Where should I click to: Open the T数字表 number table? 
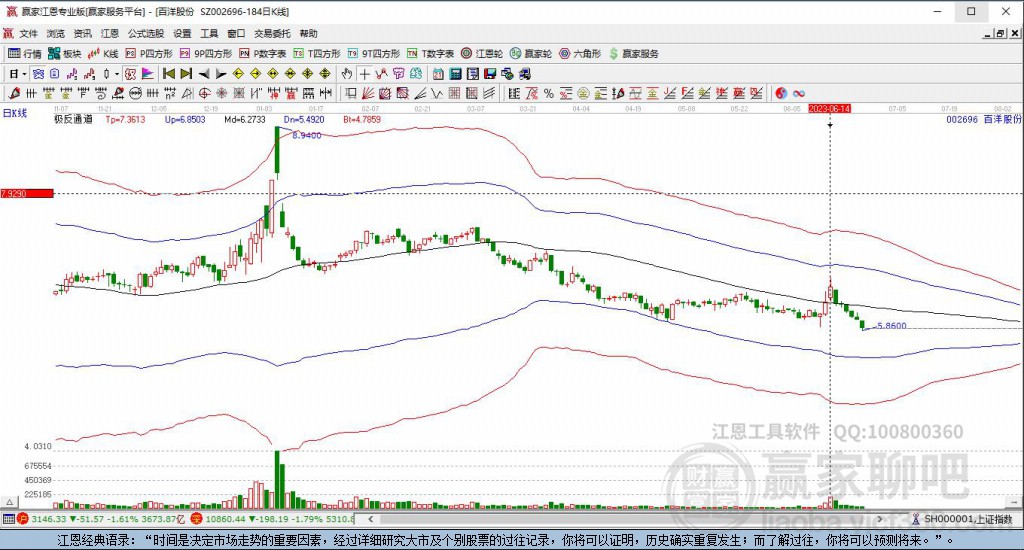pyautogui.click(x=430, y=54)
